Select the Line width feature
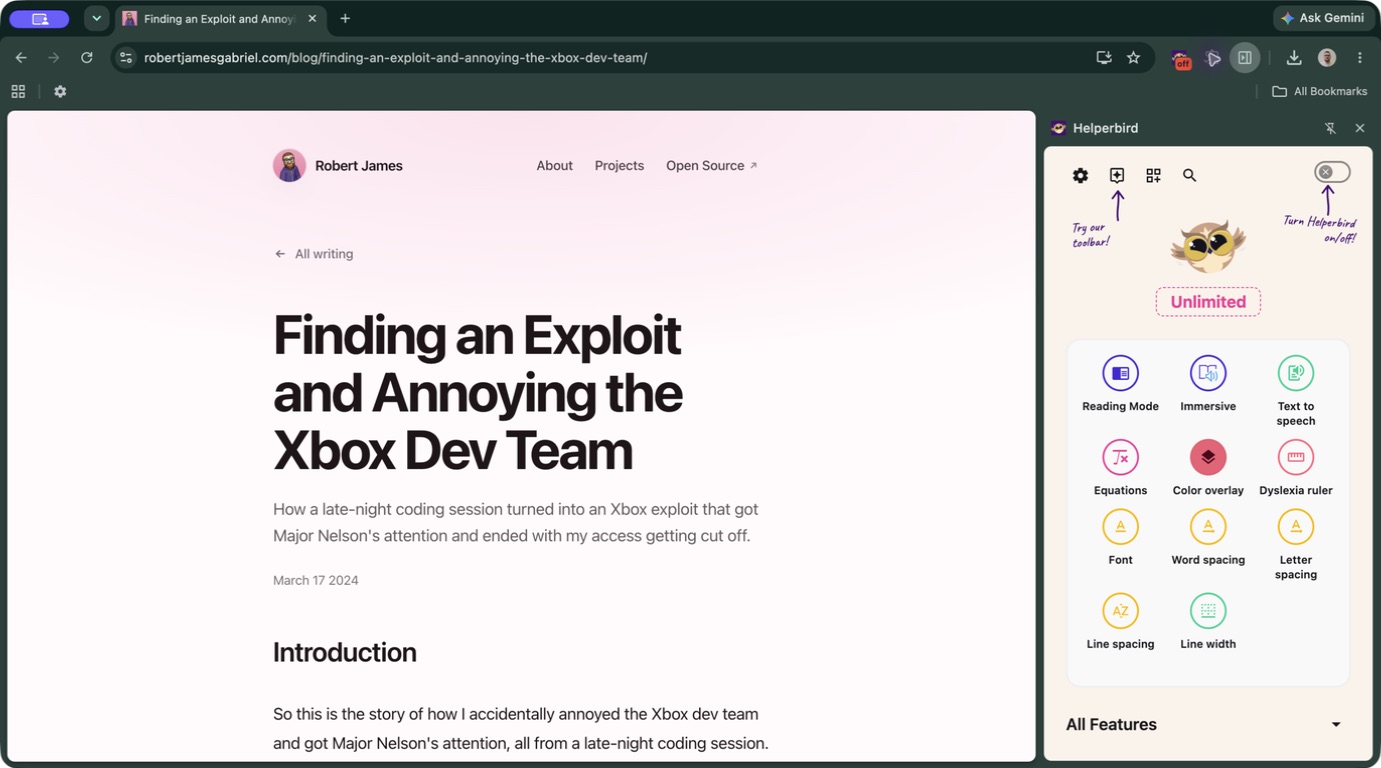This screenshot has height=768, width=1381. (x=1208, y=611)
